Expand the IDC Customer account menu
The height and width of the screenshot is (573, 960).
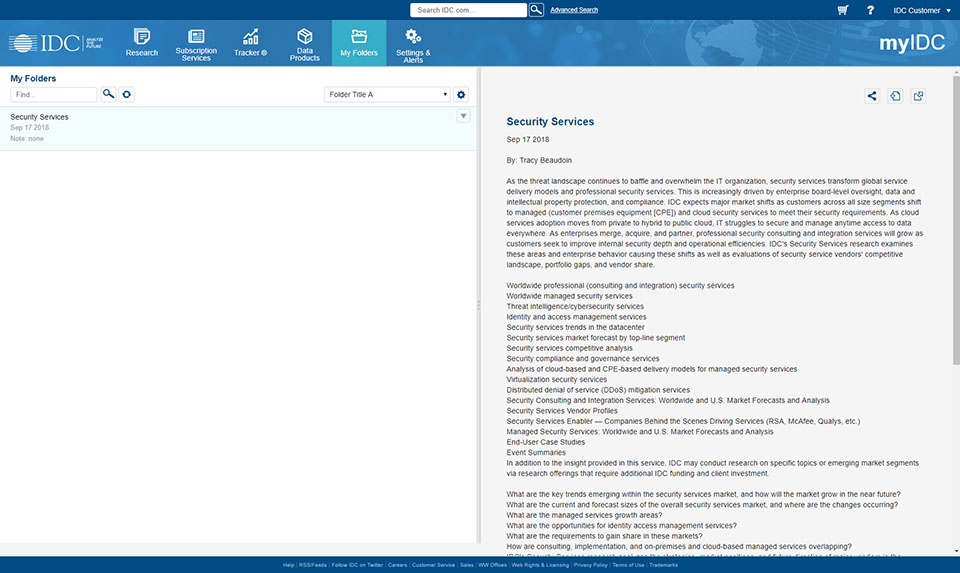pyautogui.click(x=921, y=10)
